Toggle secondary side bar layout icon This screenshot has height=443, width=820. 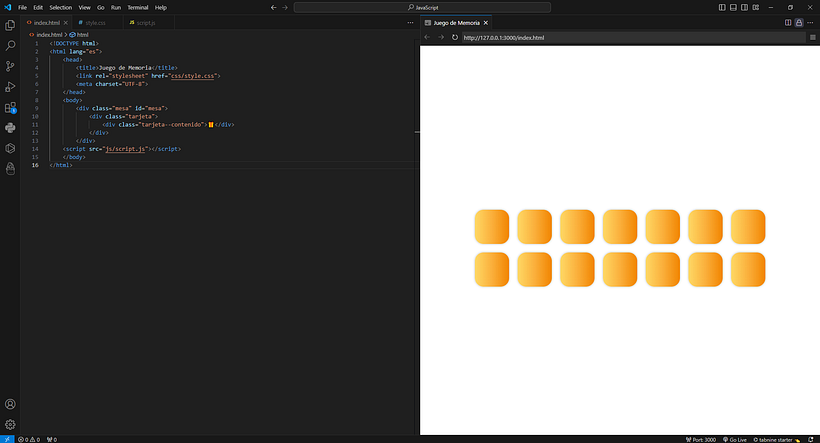[744, 7]
